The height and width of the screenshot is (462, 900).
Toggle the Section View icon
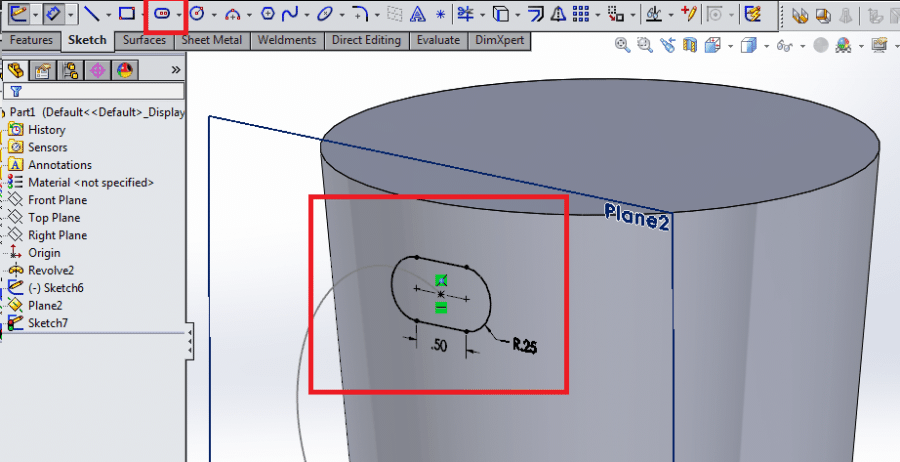(690, 45)
